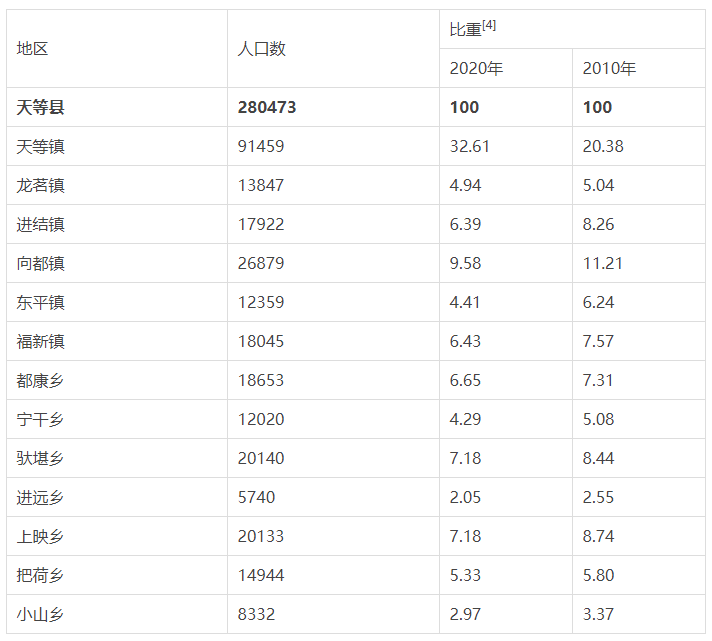
Task: Select population value 5740
Action: click(256, 498)
